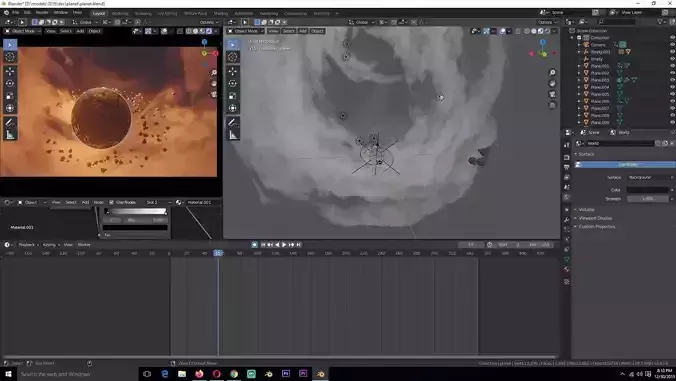Toggle the Use Nodes checkbox
The height and width of the screenshot is (381, 676).
[x=112, y=202]
